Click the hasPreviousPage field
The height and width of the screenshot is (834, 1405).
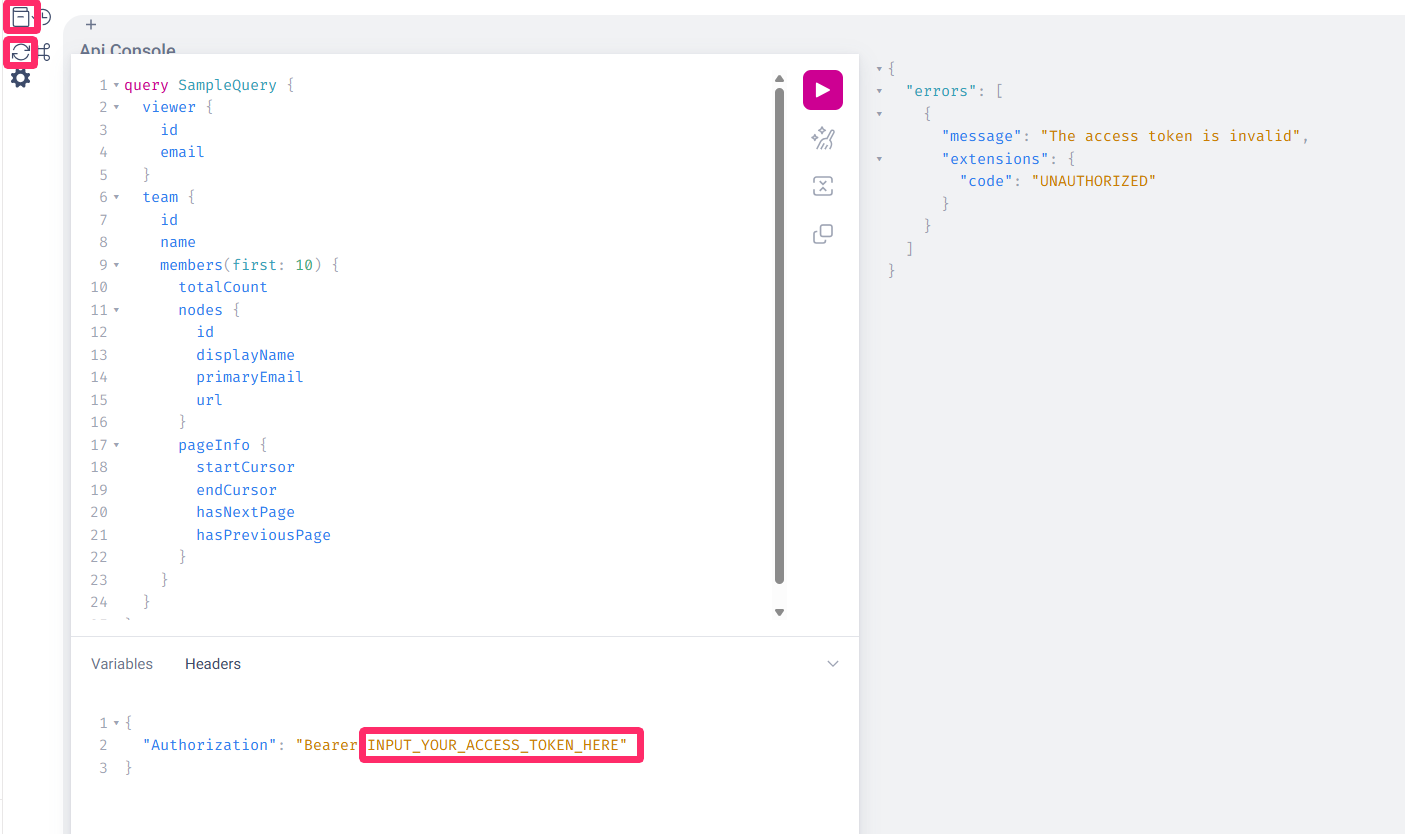[263, 535]
